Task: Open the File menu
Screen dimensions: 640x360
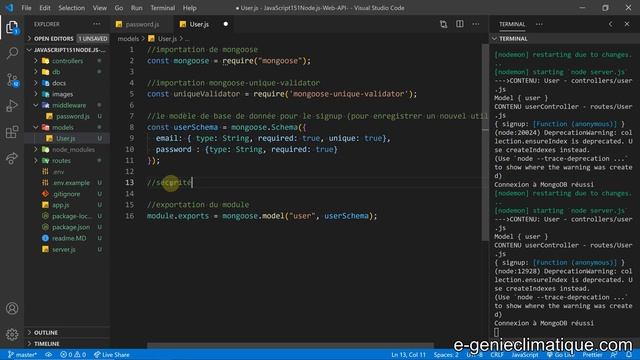Action: [x=26, y=8]
